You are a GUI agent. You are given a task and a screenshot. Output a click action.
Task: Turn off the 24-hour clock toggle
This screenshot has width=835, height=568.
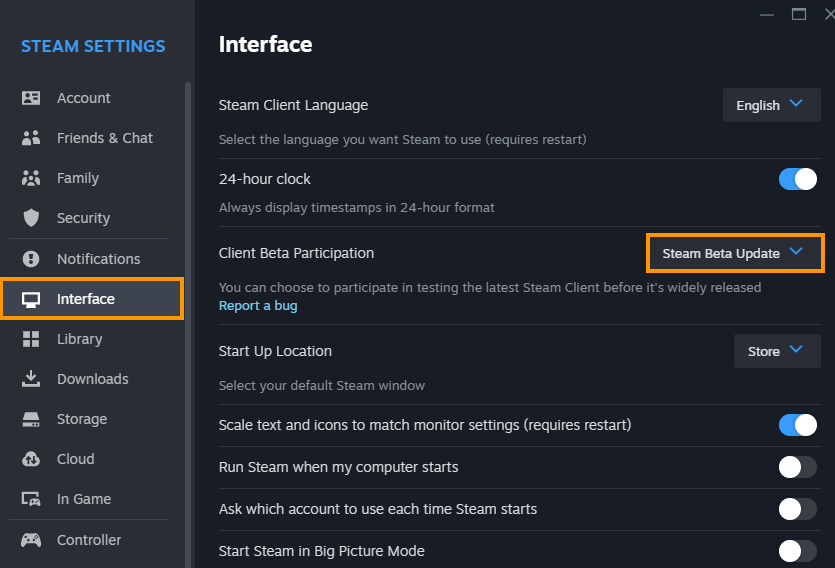pos(797,179)
